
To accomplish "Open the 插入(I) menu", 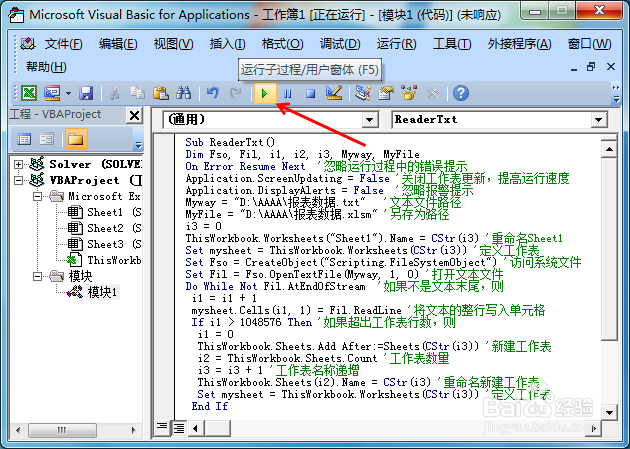I will pos(227,44).
